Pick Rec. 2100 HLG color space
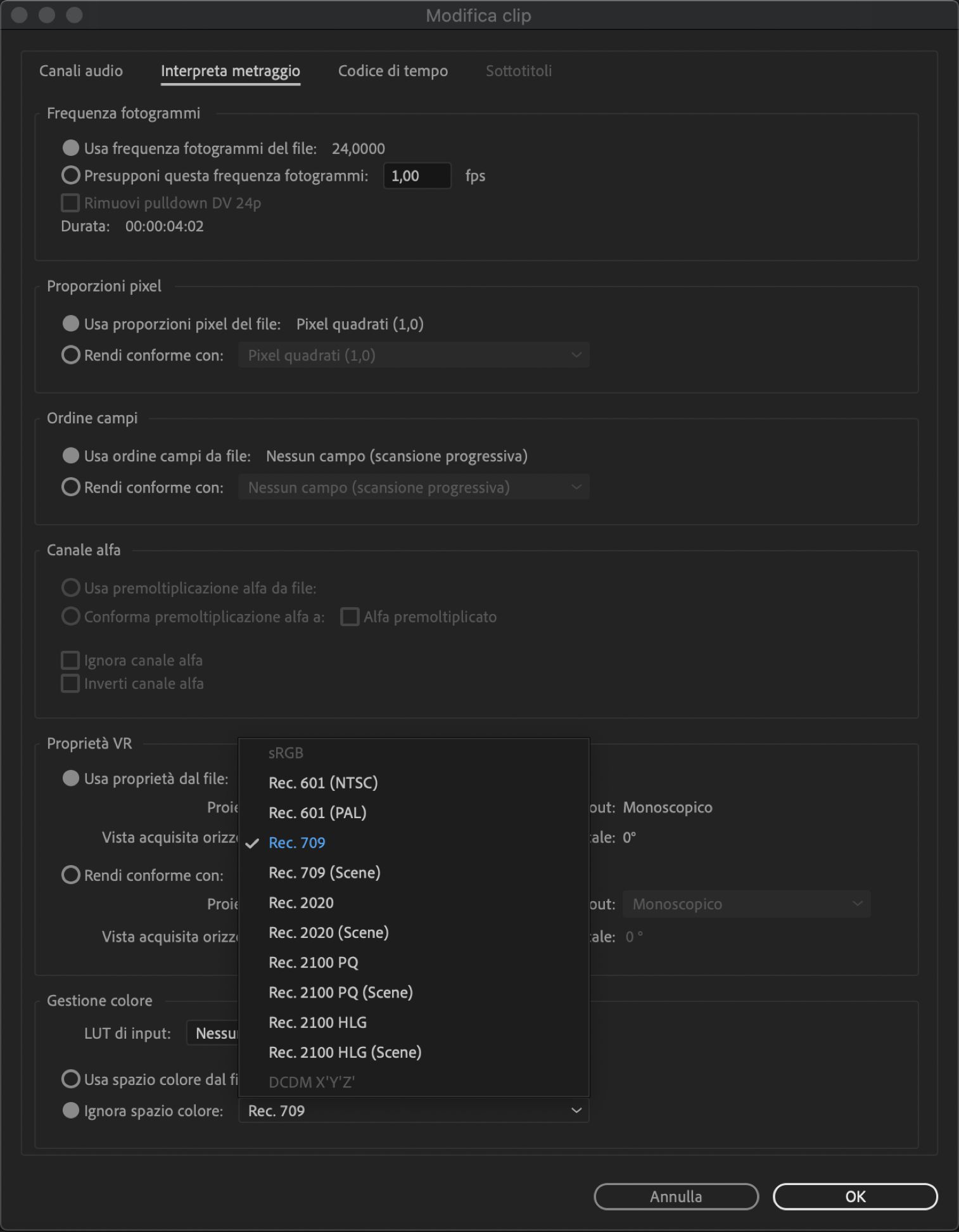The width and height of the screenshot is (959, 1232). (x=317, y=1022)
